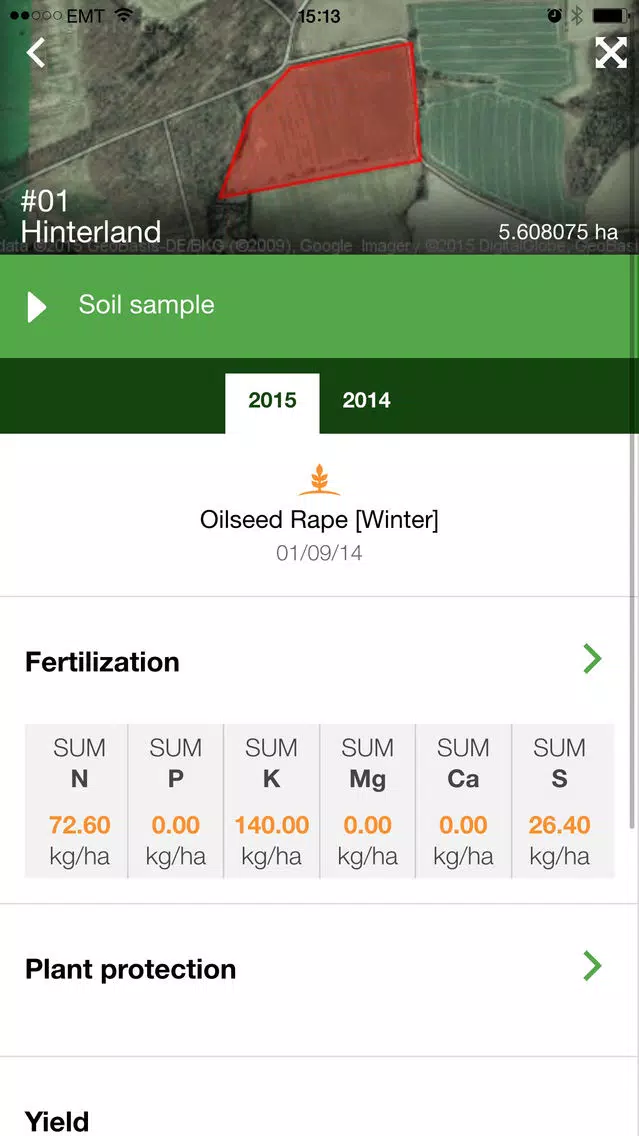Switch to the 2014 tab

pos(367,401)
